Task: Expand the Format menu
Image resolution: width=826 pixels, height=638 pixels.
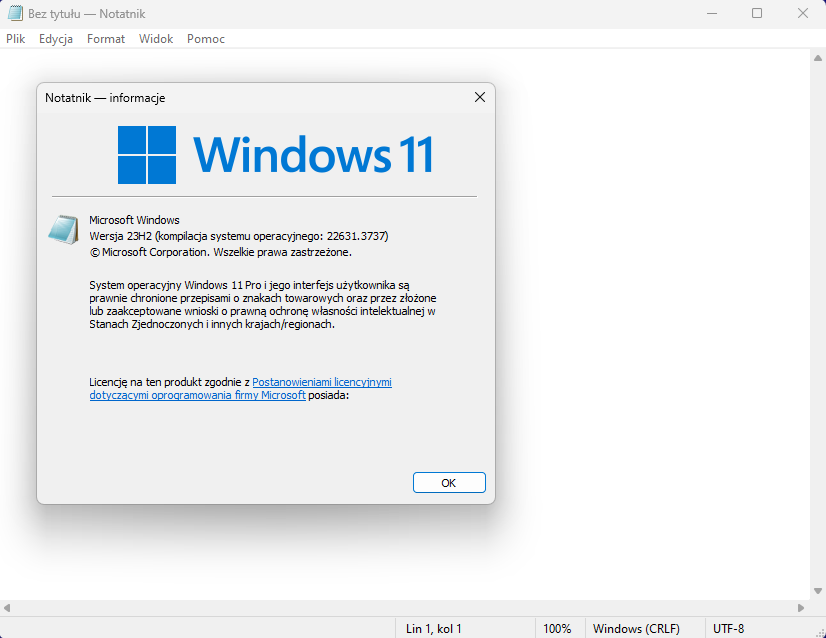Action: pos(106,39)
